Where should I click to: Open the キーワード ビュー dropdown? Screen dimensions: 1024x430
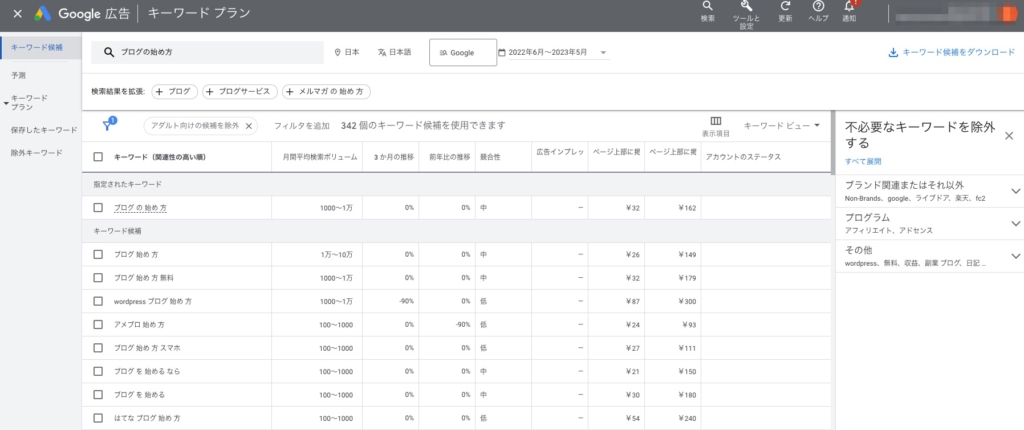782,125
